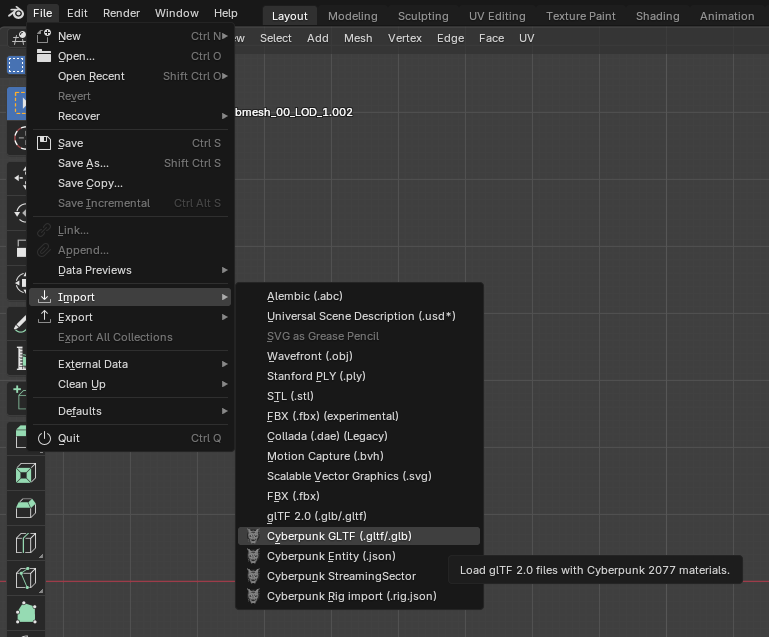Choose Cyberpunk Entity (.json) import
Viewport: 769px width, 637px height.
(x=331, y=556)
